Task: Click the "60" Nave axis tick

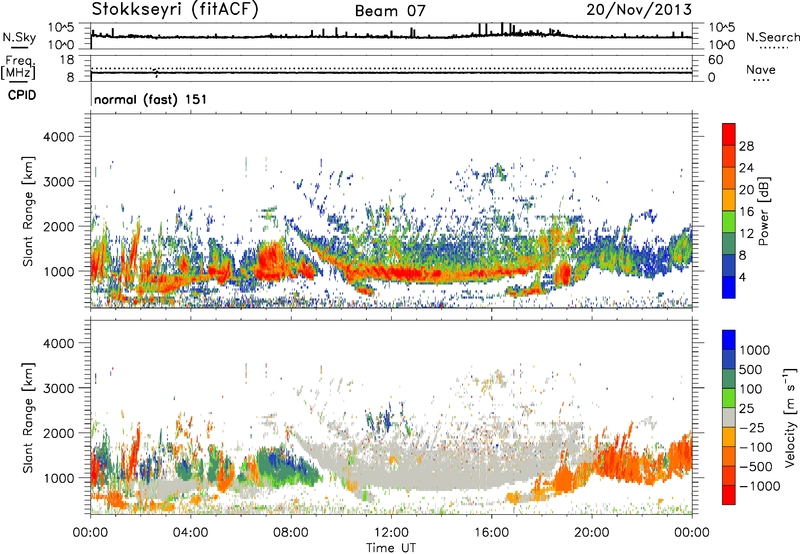Action: (x=715, y=60)
